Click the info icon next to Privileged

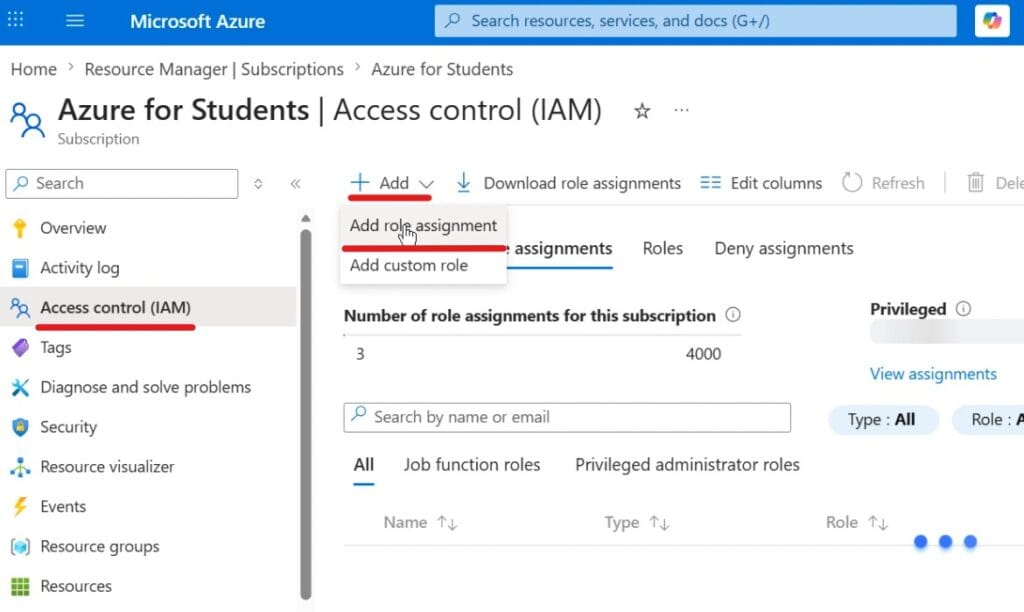(x=963, y=308)
